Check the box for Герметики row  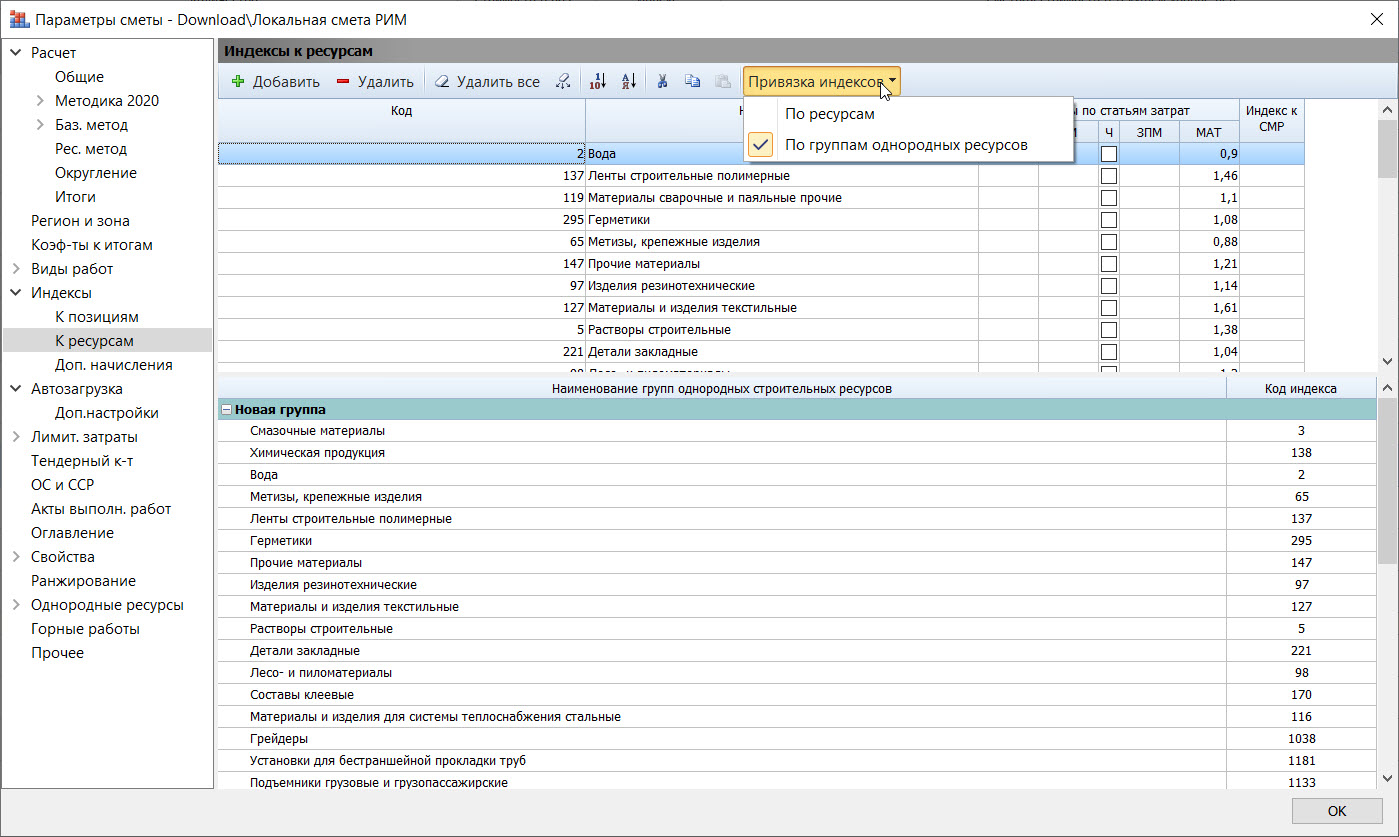[x=1109, y=220]
